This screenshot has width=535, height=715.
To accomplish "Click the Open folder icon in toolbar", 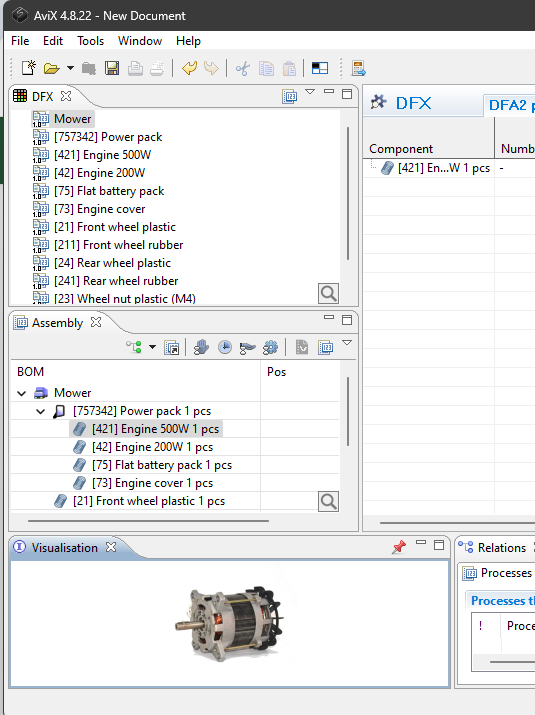I will [52, 68].
